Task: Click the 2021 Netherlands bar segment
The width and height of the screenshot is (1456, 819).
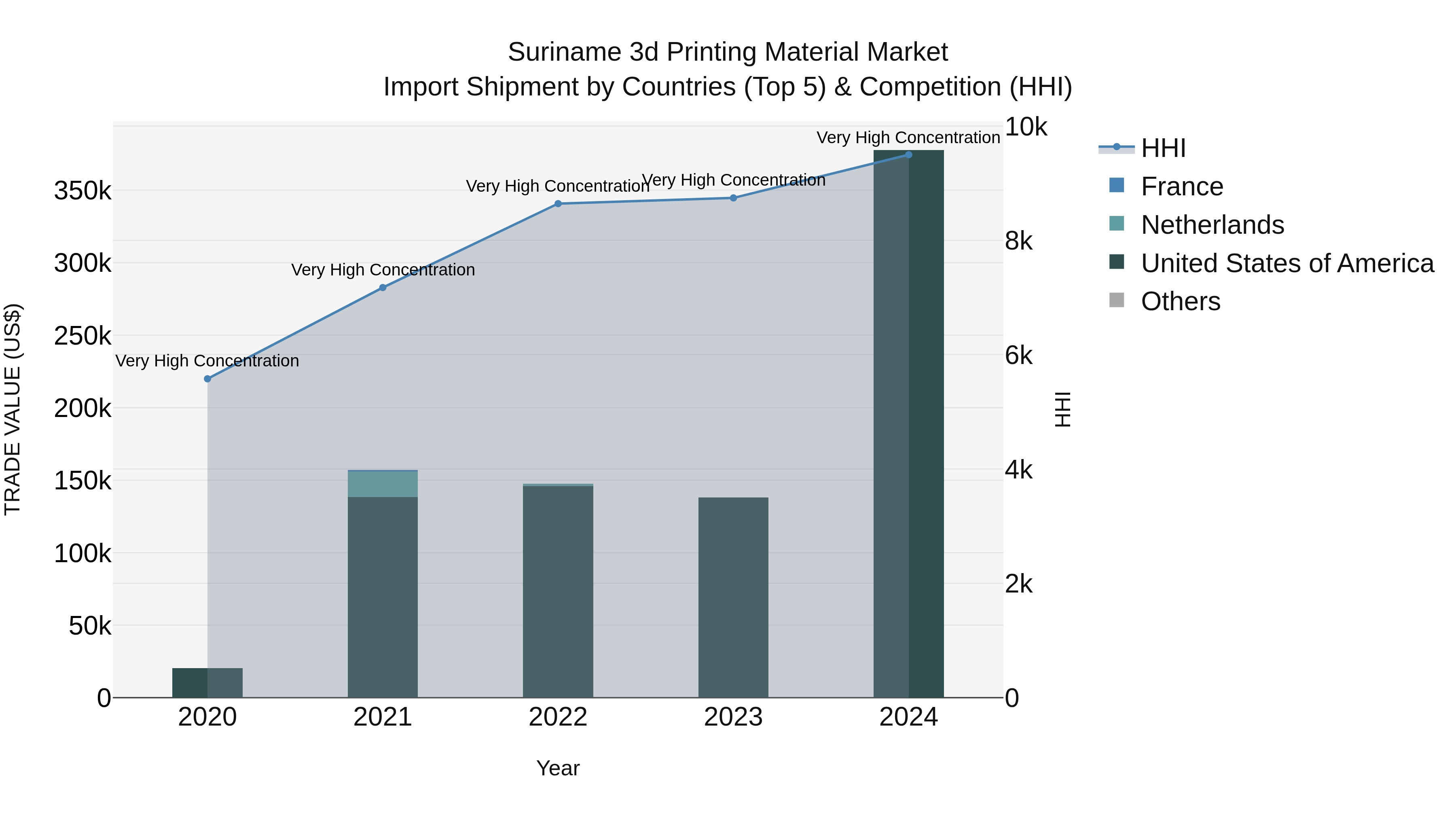Action: pyautogui.click(x=383, y=485)
